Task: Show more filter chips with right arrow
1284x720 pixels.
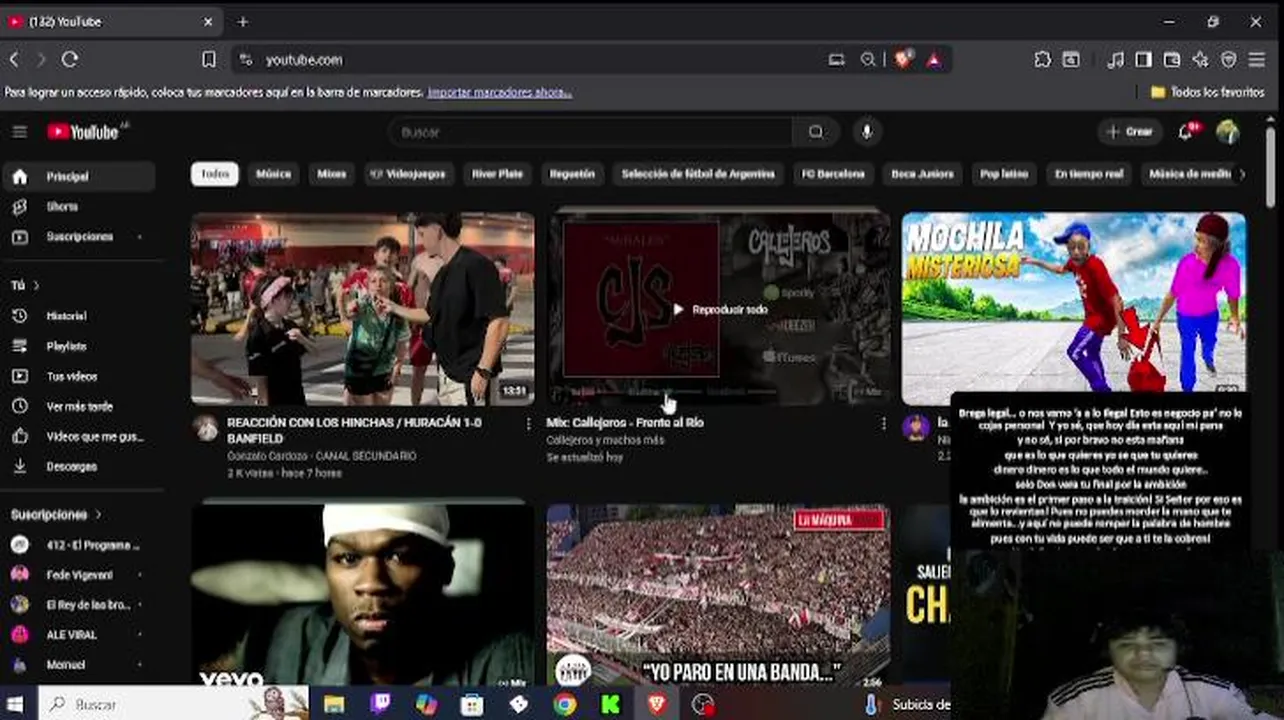Action: (1242, 174)
